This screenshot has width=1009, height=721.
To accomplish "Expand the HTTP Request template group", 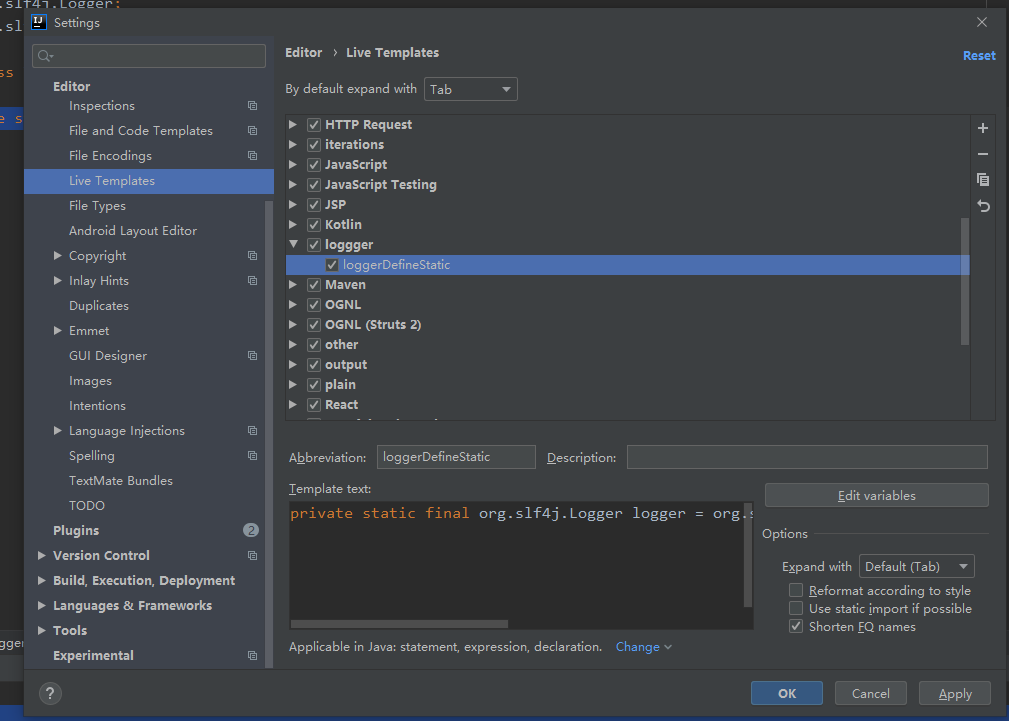I will click(x=293, y=124).
